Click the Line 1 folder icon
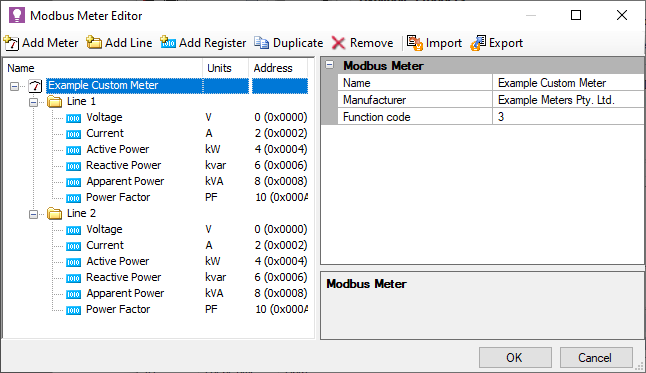646x373 pixels. click(54, 101)
